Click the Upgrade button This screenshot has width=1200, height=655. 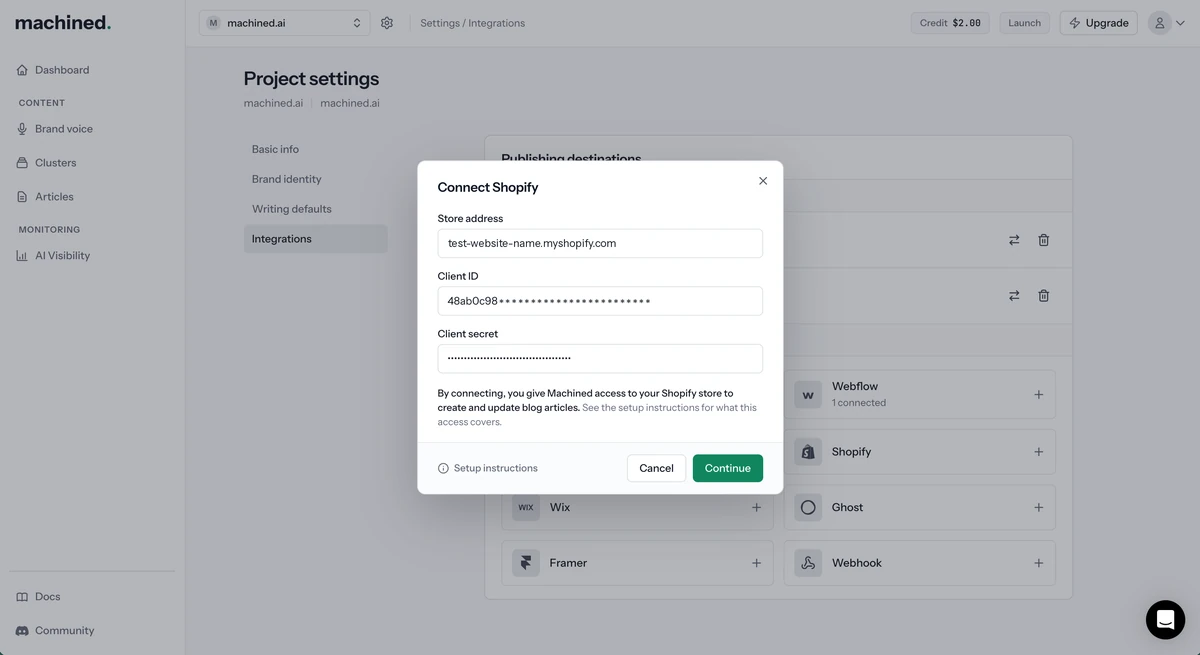pyautogui.click(x=1098, y=23)
